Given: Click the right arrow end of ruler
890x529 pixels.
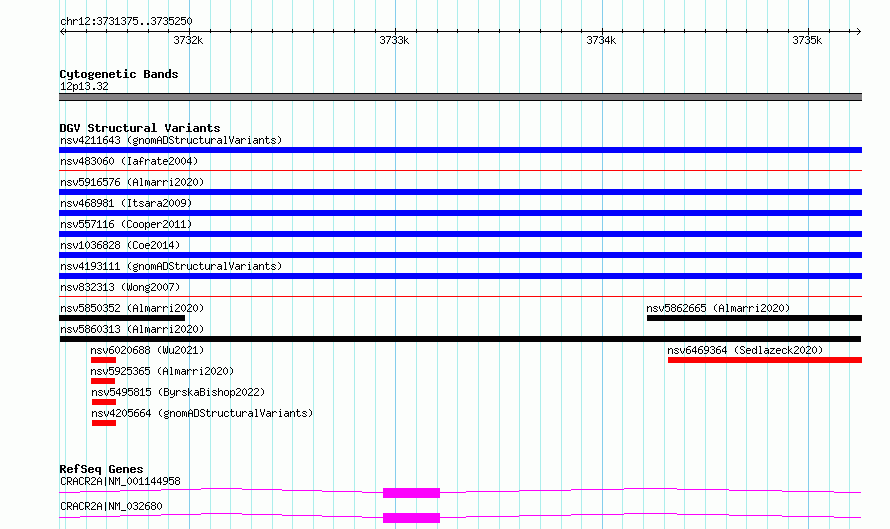Looking at the screenshot, I should pyautogui.click(x=858, y=31).
